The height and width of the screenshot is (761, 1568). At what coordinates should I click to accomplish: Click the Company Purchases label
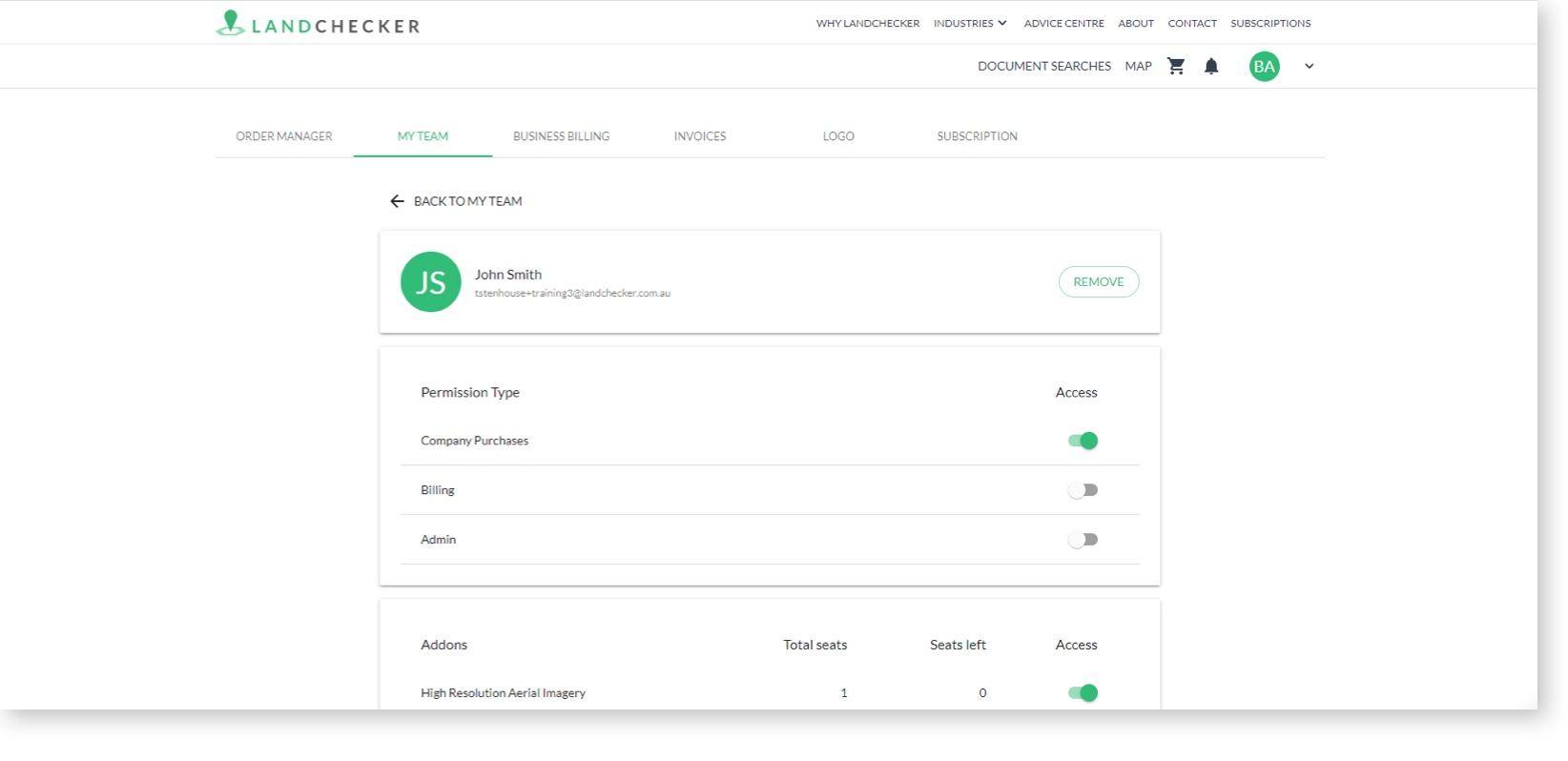(474, 441)
